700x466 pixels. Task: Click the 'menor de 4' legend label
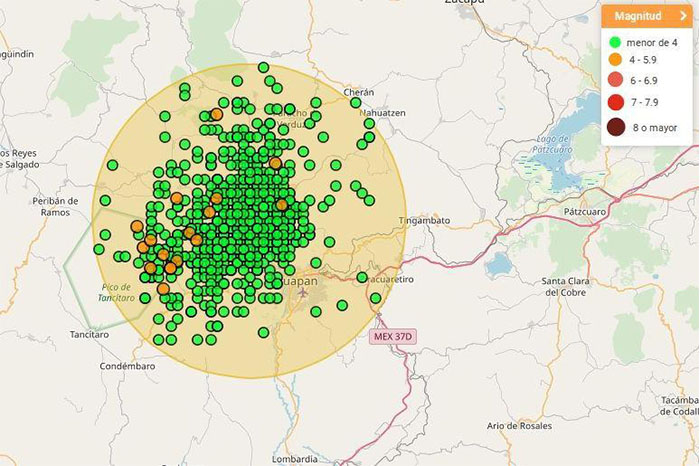[x=652, y=42]
